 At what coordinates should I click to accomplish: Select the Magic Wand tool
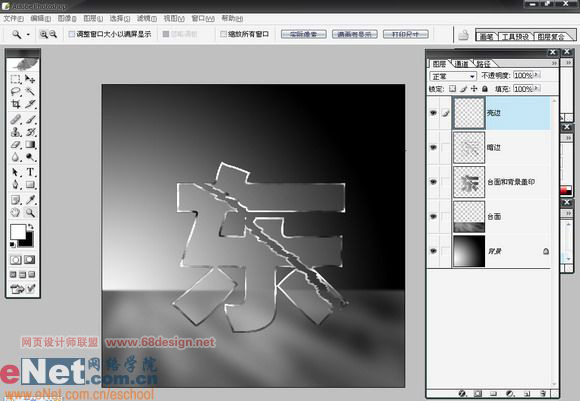[x=30, y=91]
